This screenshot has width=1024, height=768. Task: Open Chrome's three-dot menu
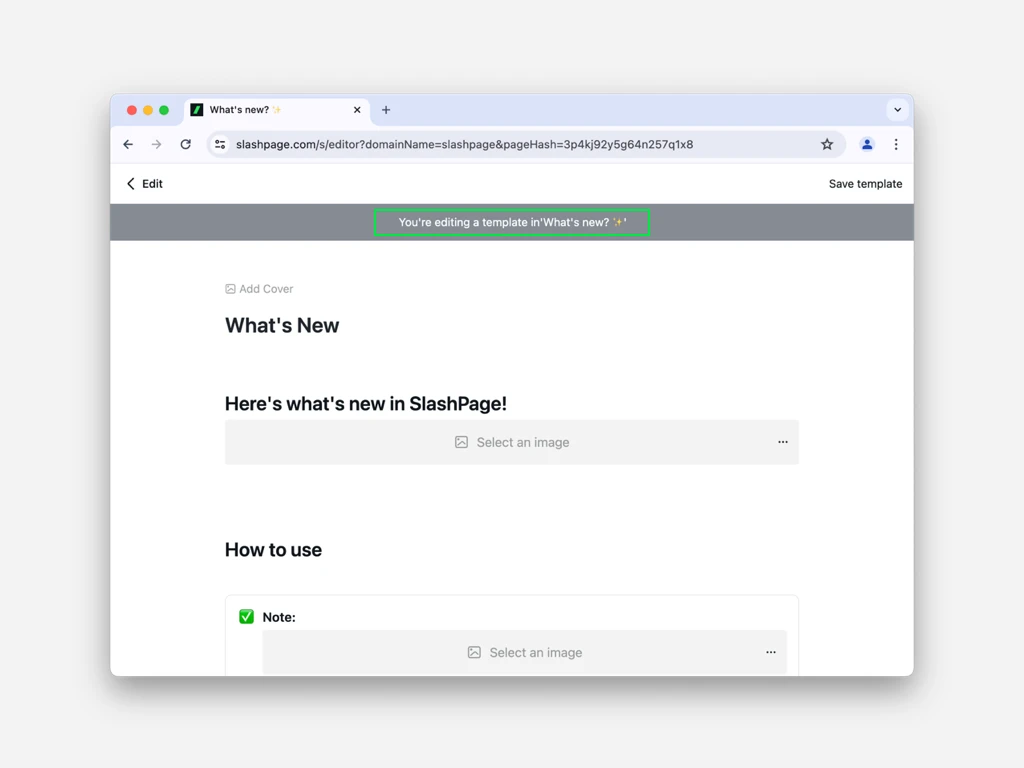(896, 144)
